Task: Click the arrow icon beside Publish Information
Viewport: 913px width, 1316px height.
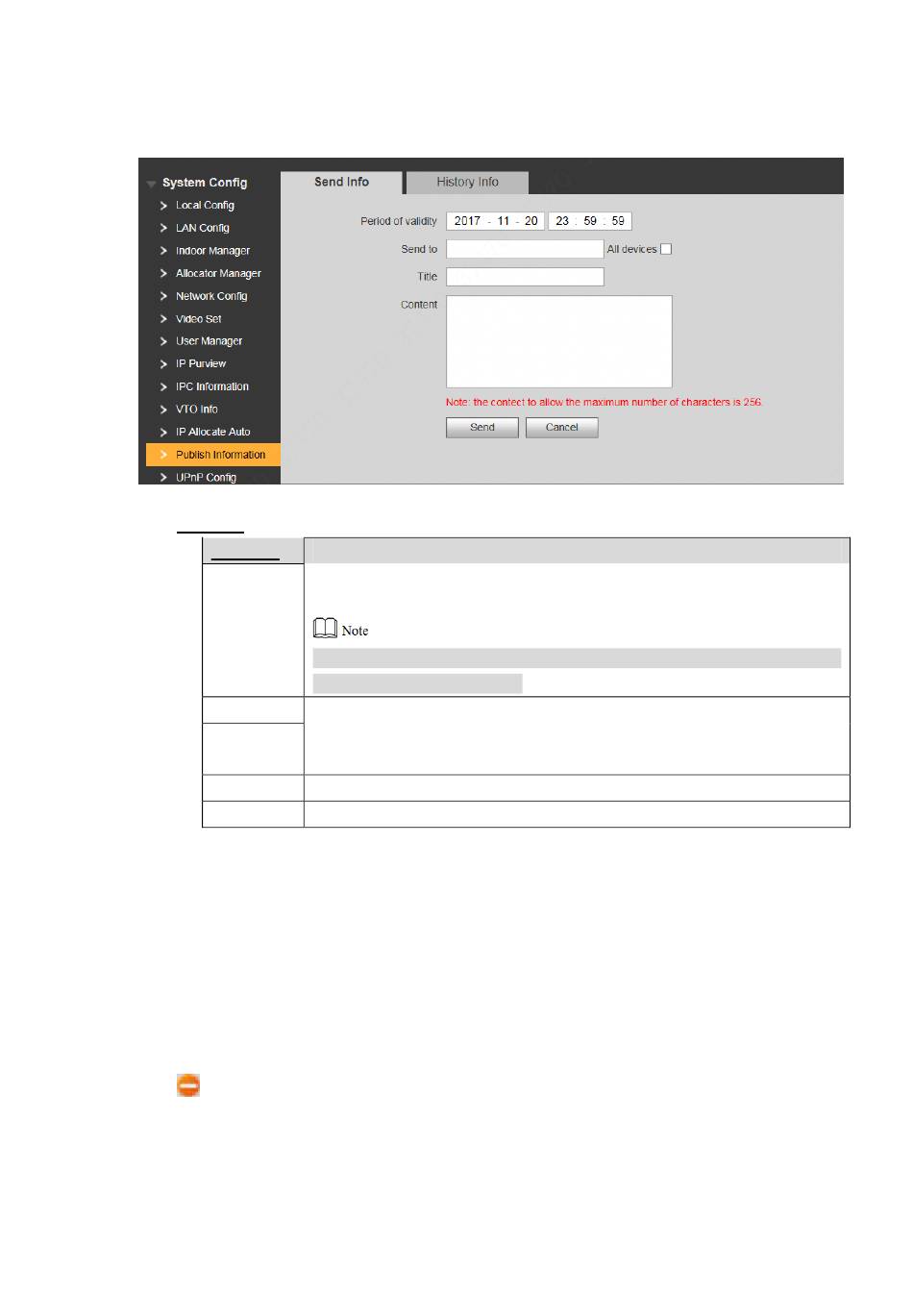Action: (163, 455)
